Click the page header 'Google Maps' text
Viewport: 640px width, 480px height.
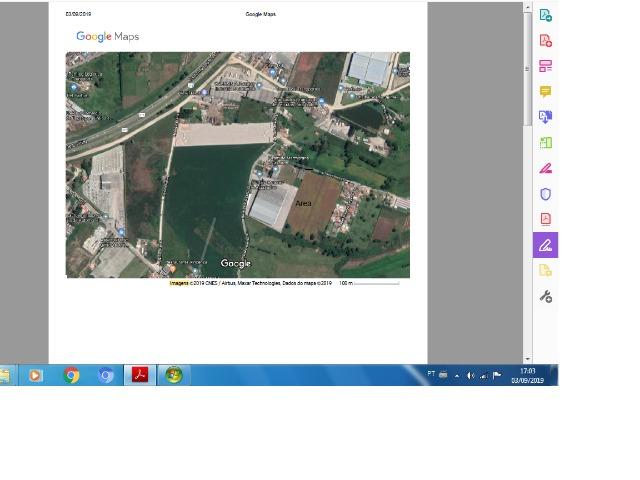260,14
